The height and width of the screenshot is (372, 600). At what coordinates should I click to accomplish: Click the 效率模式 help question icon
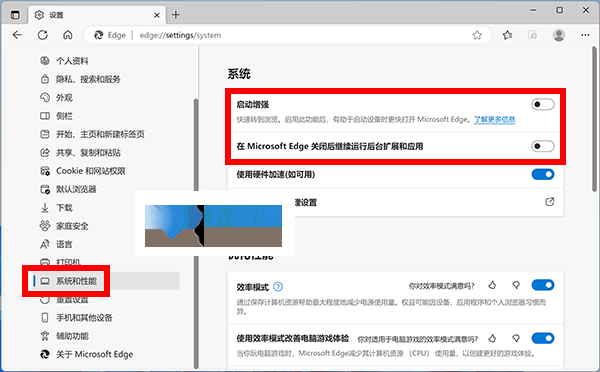(278, 286)
